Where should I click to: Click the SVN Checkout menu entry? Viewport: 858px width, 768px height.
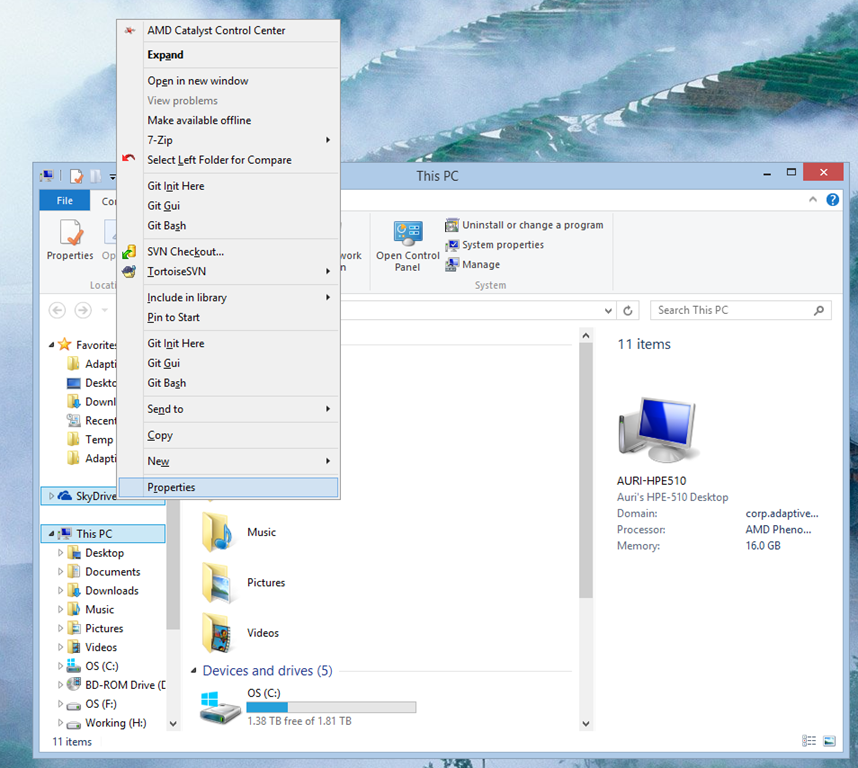pyautogui.click(x=185, y=252)
